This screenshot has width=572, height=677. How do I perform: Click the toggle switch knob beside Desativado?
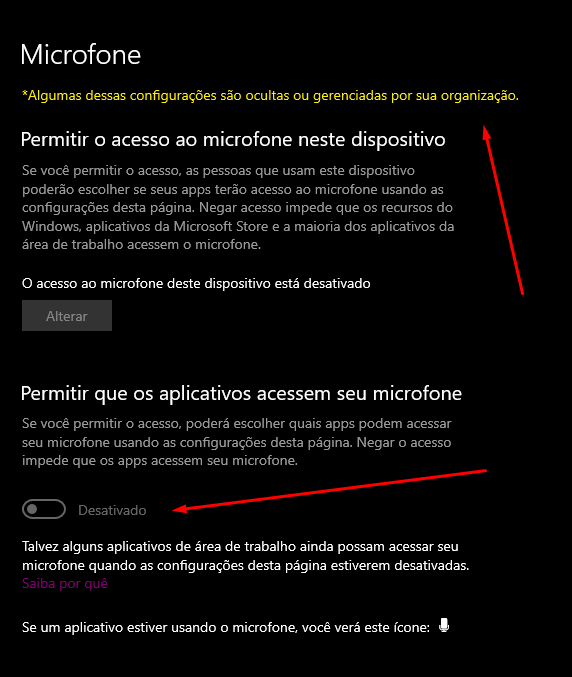click(x=32, y=509)
